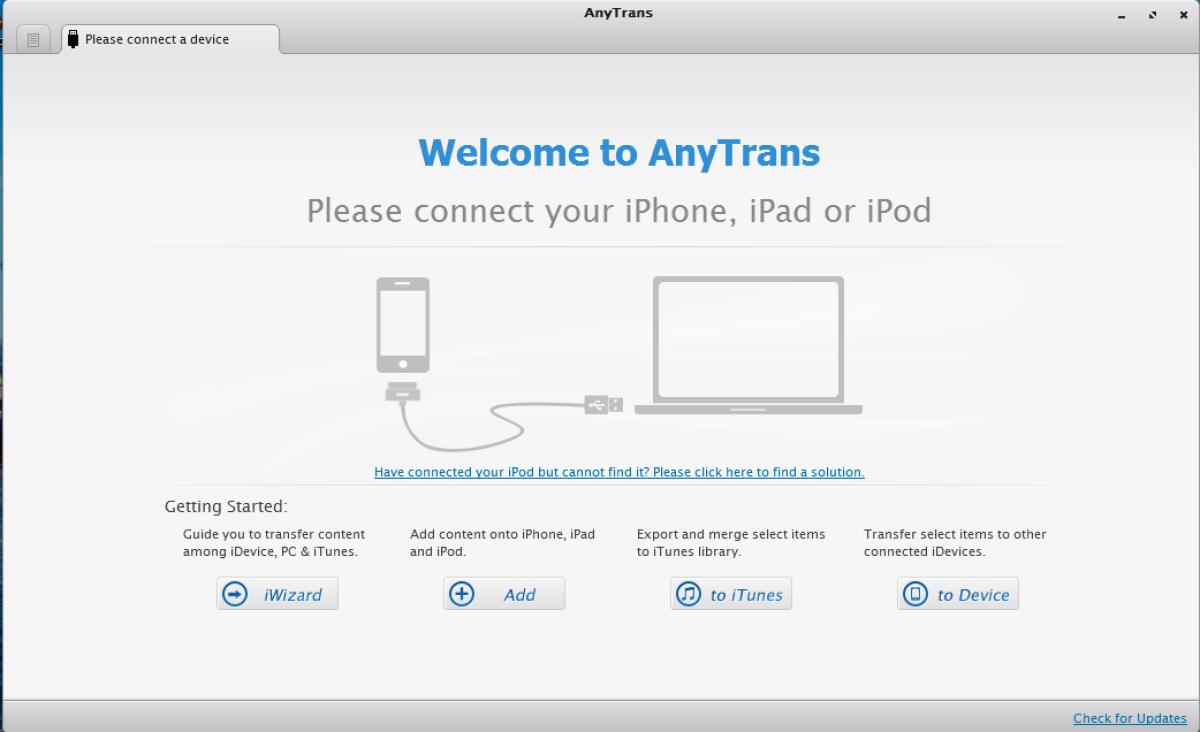Click the smartphone illustration graphic
The height and width of the screenshot is (732, 1200).
(403, 323)
